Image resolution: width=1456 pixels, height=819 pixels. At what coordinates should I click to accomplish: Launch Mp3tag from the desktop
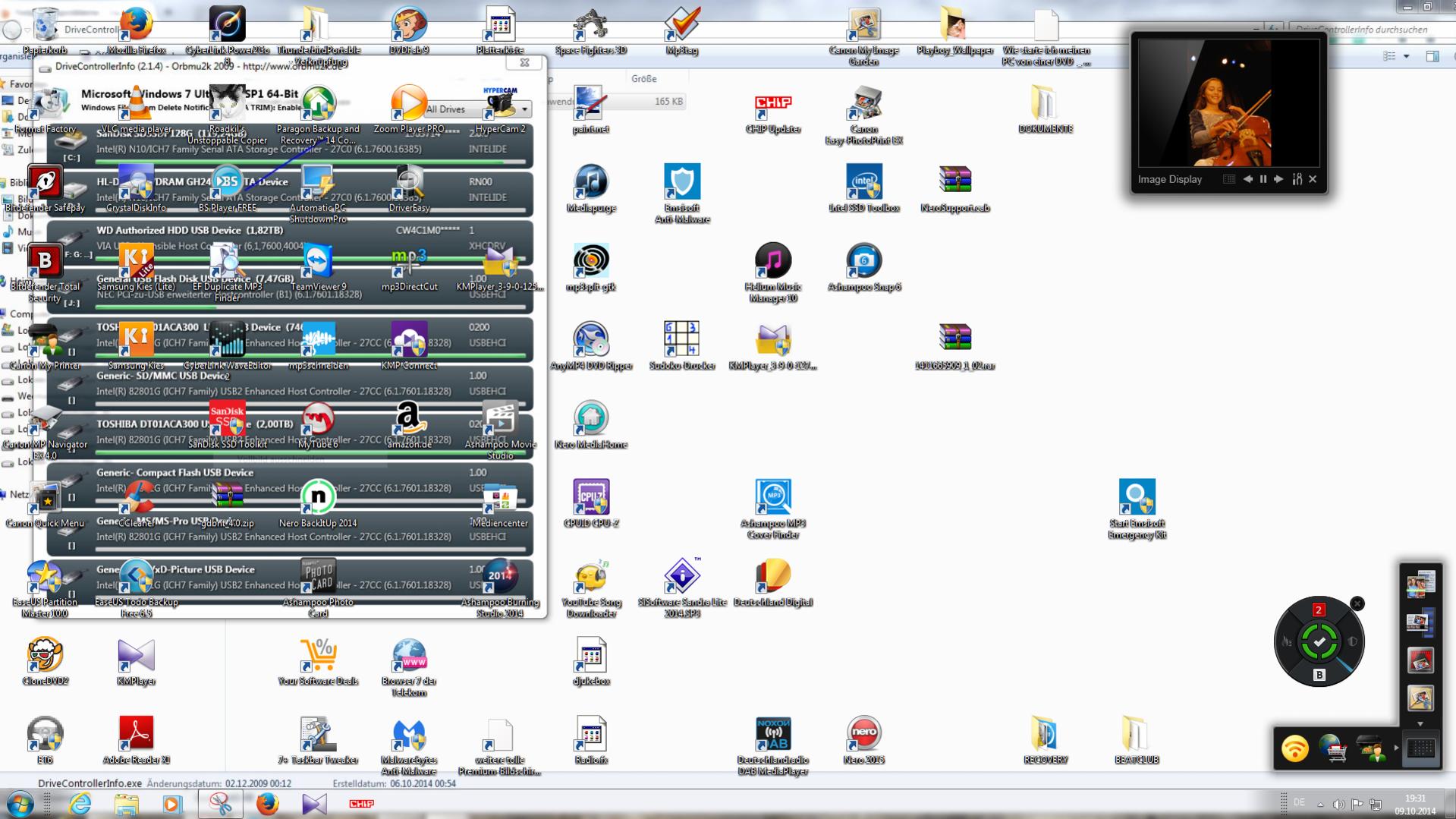(682, 30)
